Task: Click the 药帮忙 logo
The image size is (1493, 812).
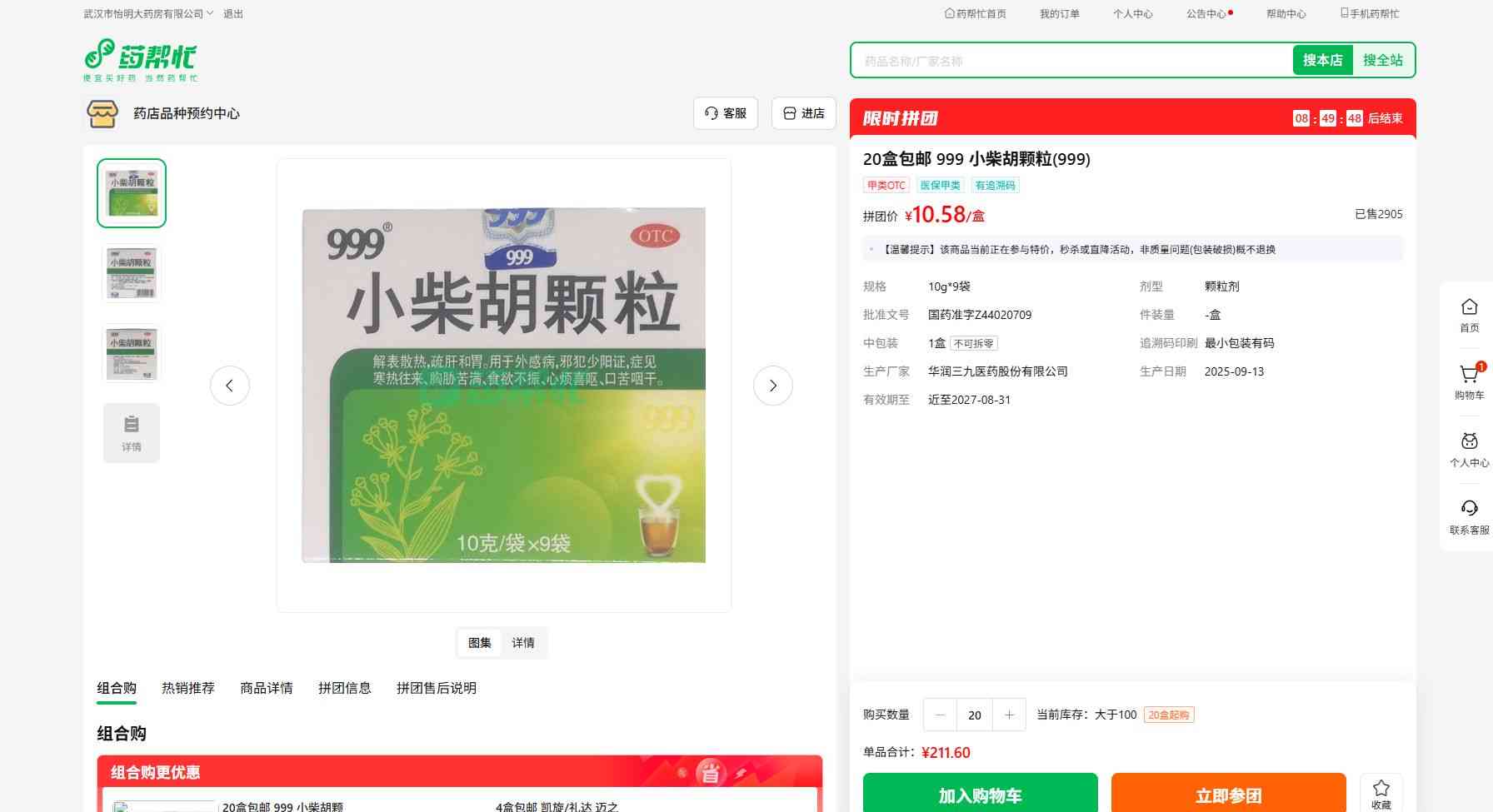Action: (x=140, y=59)
